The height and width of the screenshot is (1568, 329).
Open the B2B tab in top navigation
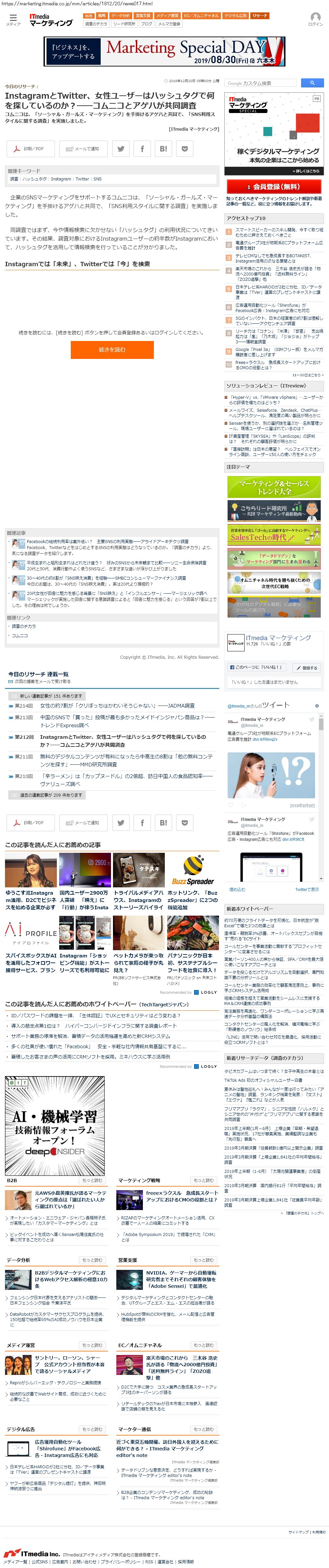89,16
